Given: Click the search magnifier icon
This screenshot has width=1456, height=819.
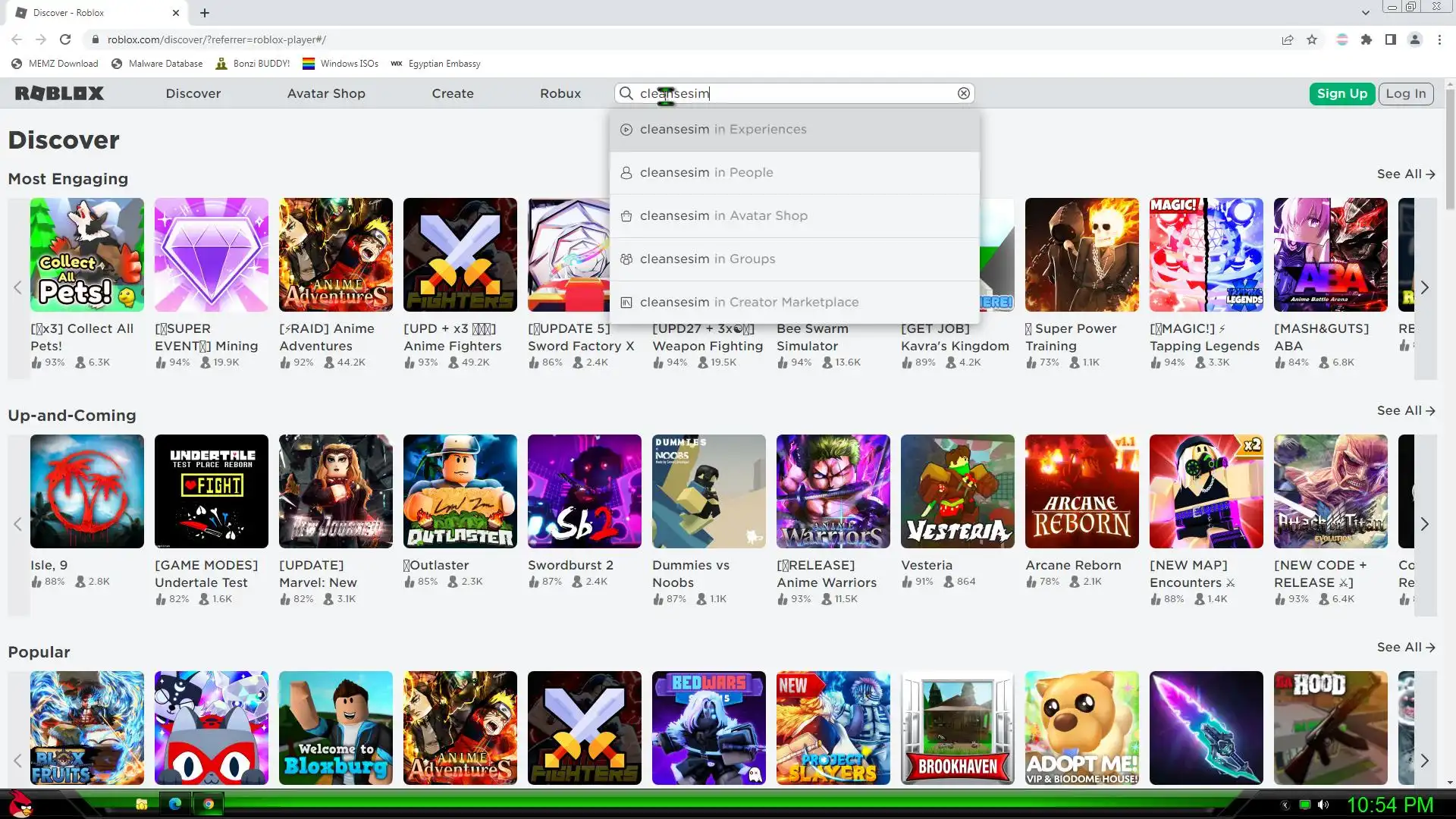Looking at the screenshot, I should coord(626,93).
